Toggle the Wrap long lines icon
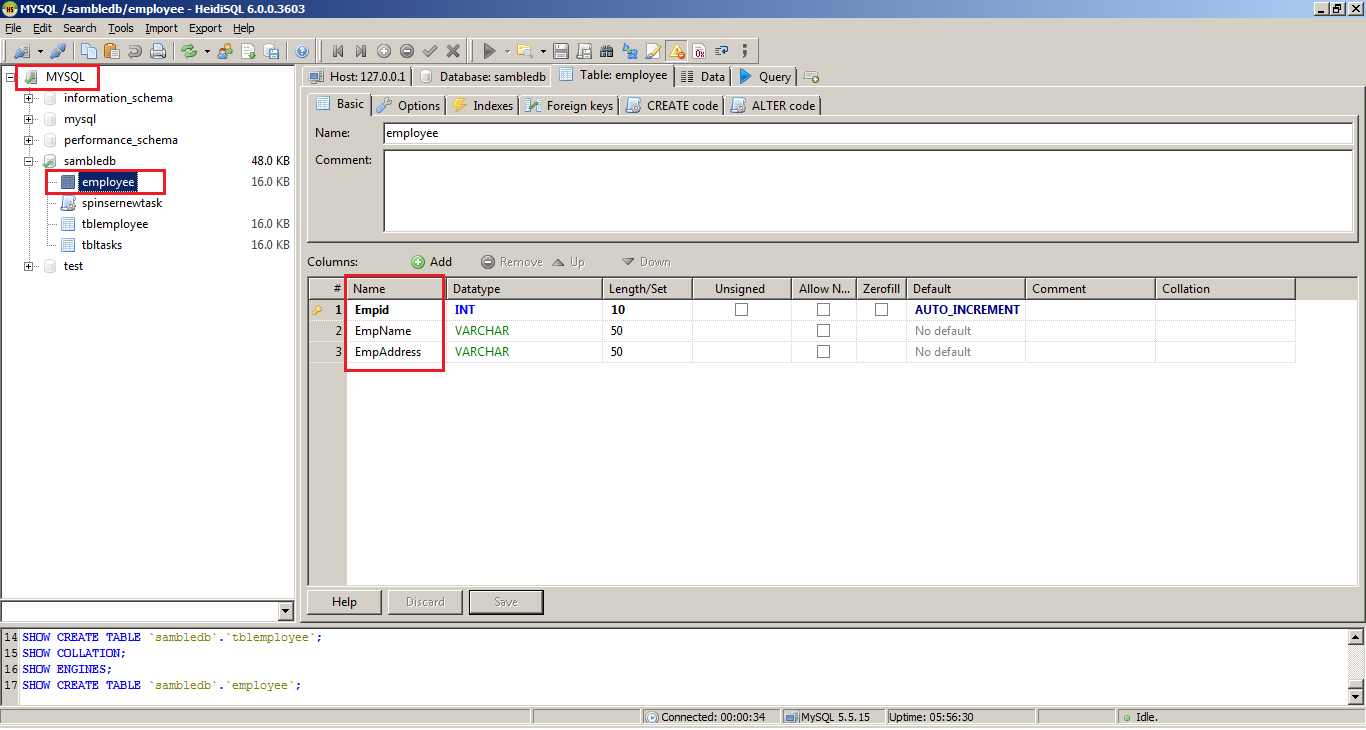Viewport: 1366px width, 730px height. (x=721, y=50)
